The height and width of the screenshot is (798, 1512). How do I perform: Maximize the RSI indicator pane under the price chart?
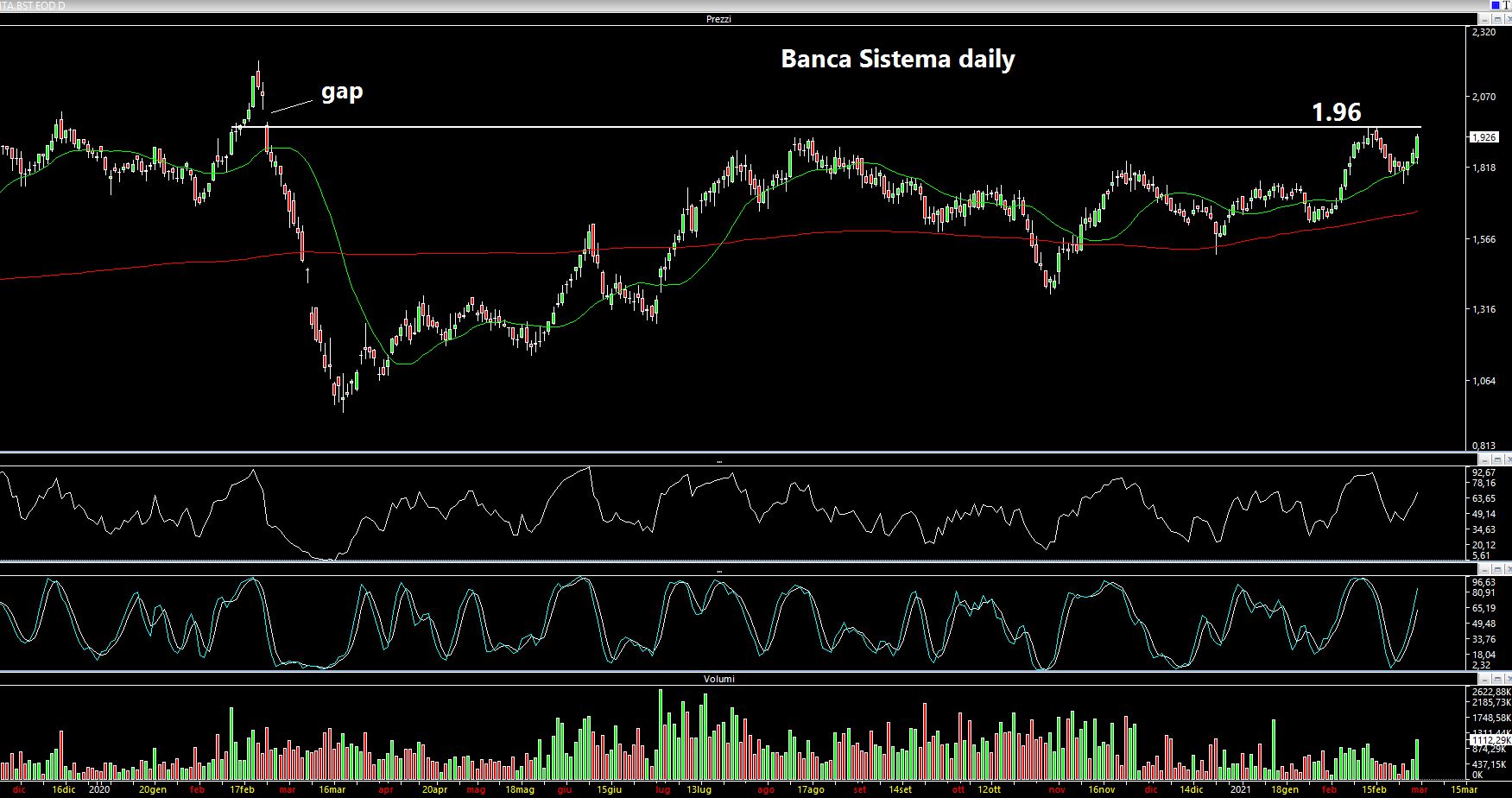click(x=1497, y=460)
